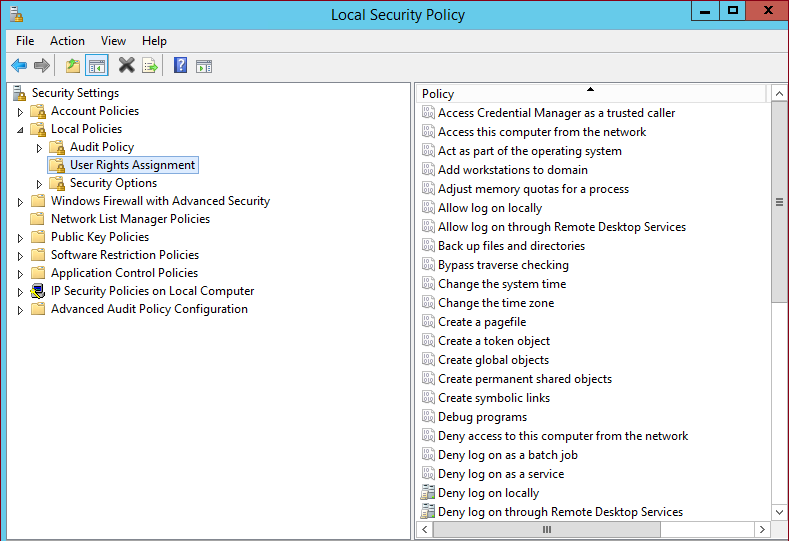This screenshot has width=789, height=541.
Task: Click Show/Hide Action Pane toolbar icon
Action: 204,66
